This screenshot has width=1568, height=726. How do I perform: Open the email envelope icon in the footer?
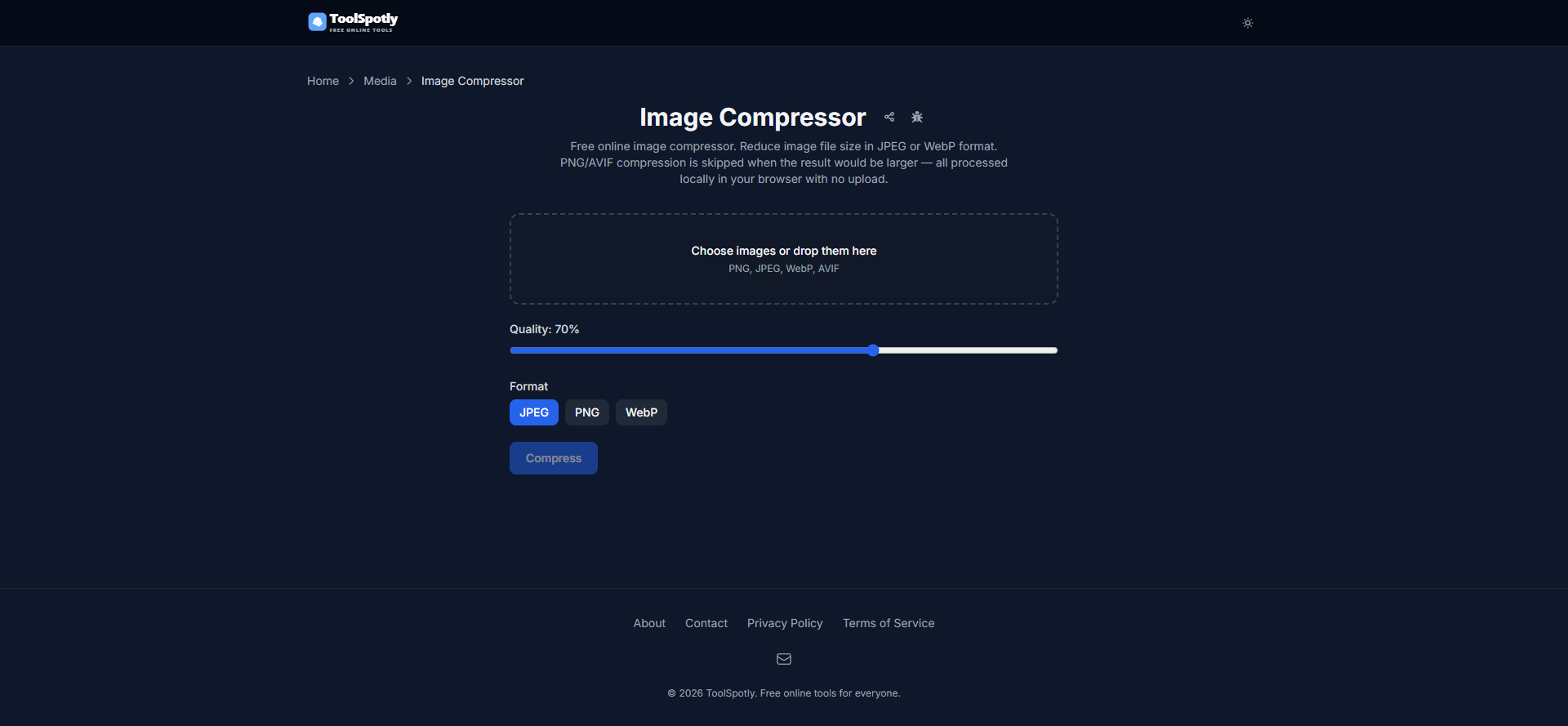coord(784,659)
